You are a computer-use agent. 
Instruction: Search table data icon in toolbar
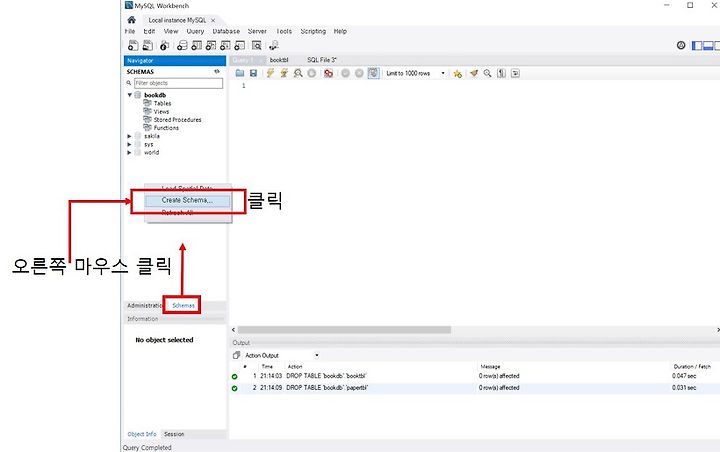point(257,45)
